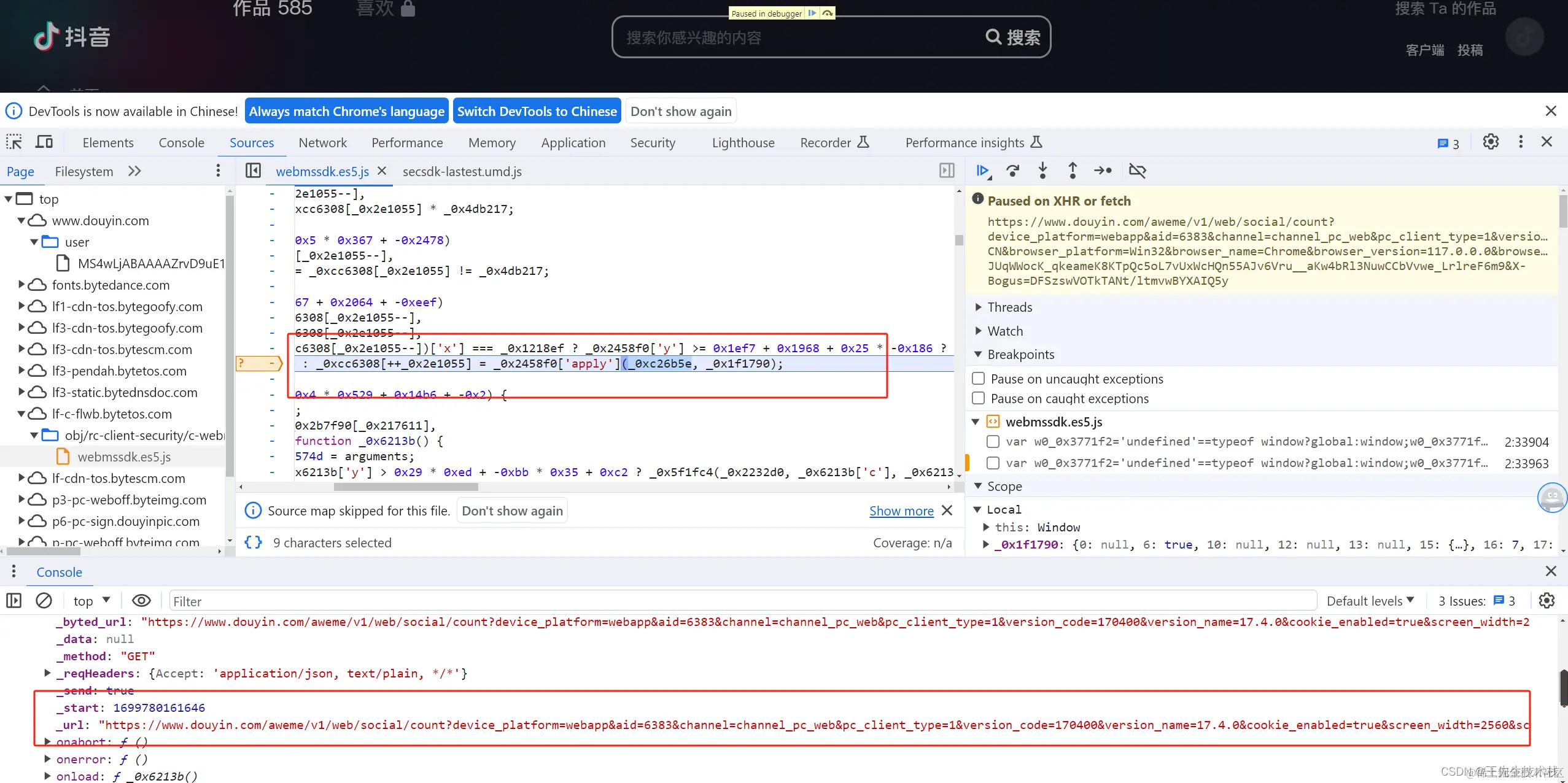Deactivate breakpoints icon in debugger toolbar
Viewport: 1568px width, 783px height.
[x=1137, y=171]
